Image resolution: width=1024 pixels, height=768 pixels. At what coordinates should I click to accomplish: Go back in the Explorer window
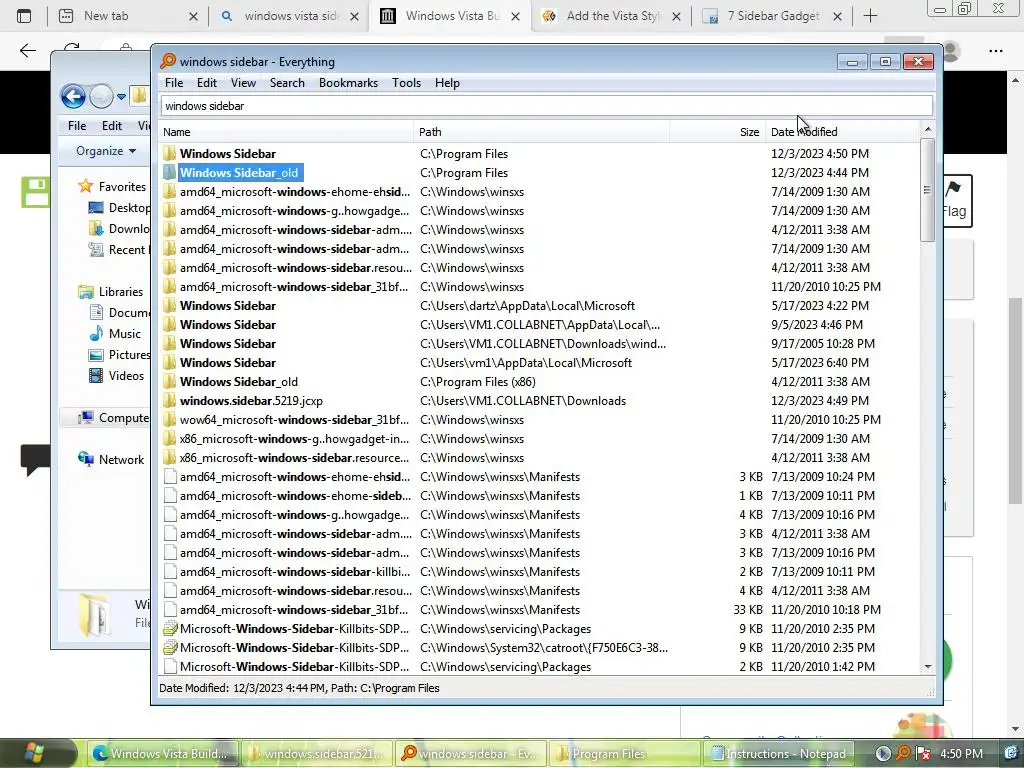click(x=73, y=97)
